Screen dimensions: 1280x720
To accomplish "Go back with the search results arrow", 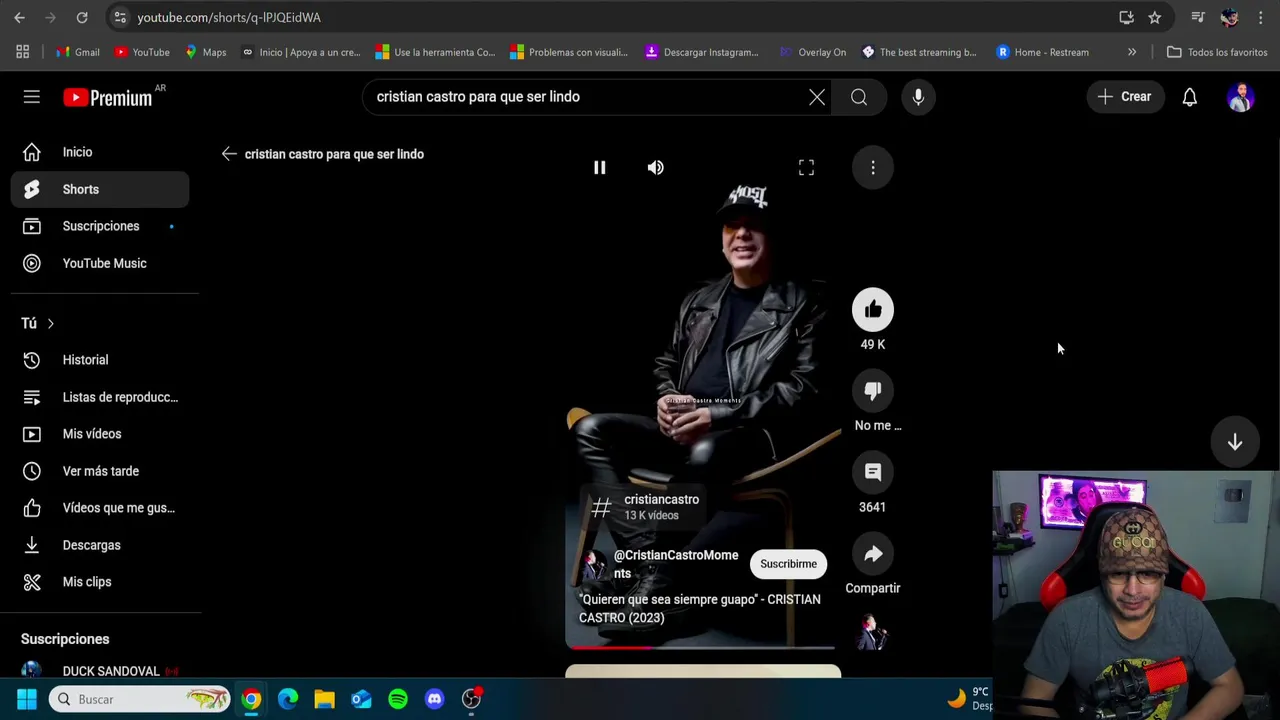I will tap(229, 154).
